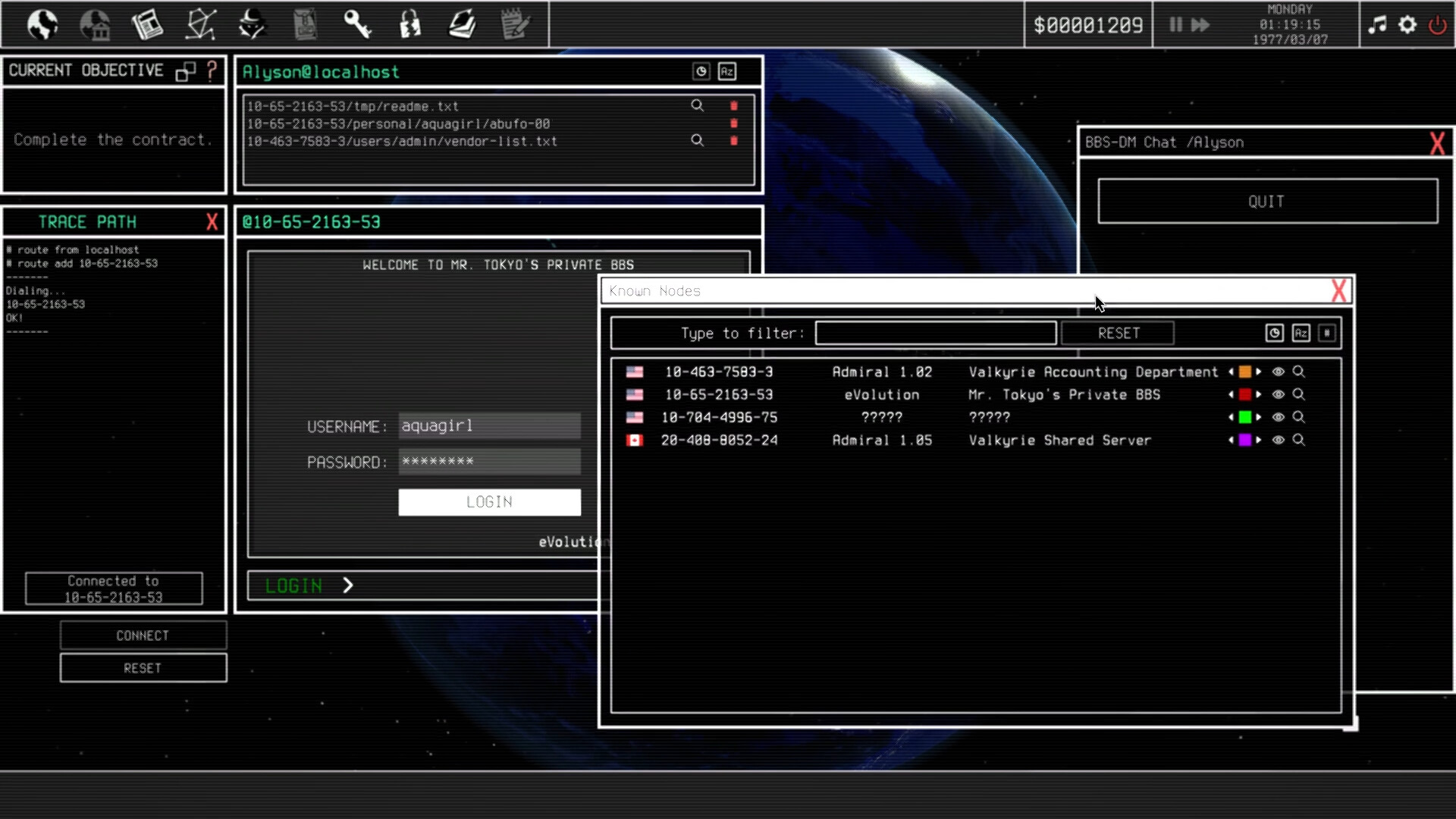Open vendor-list.txt search magnifier
The width and height of the screenshot is (1456, 819).
pos(697,141)
